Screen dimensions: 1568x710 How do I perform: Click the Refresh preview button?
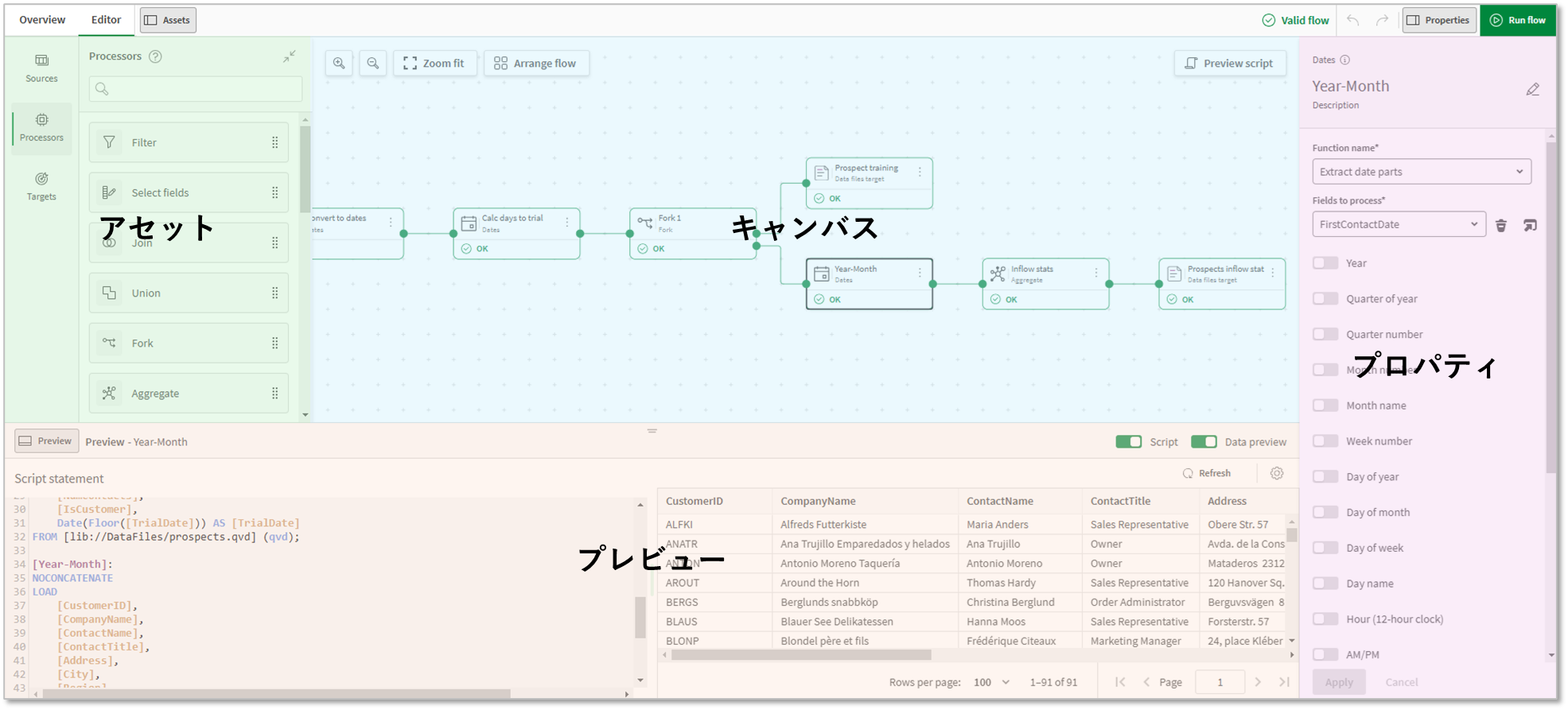(x=1207, y=473)
